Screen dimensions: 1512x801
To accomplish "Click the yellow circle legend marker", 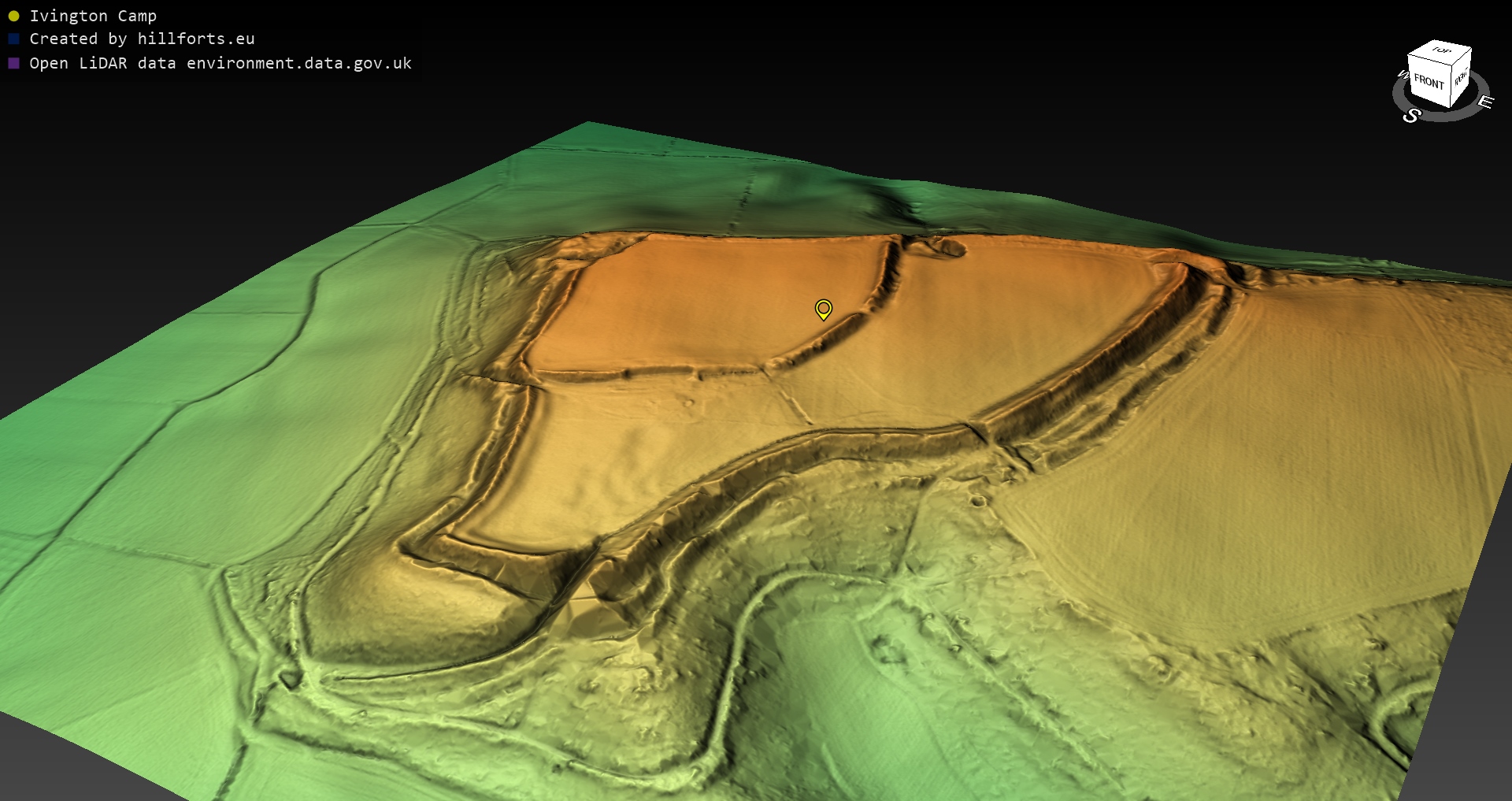I will 13,16.
